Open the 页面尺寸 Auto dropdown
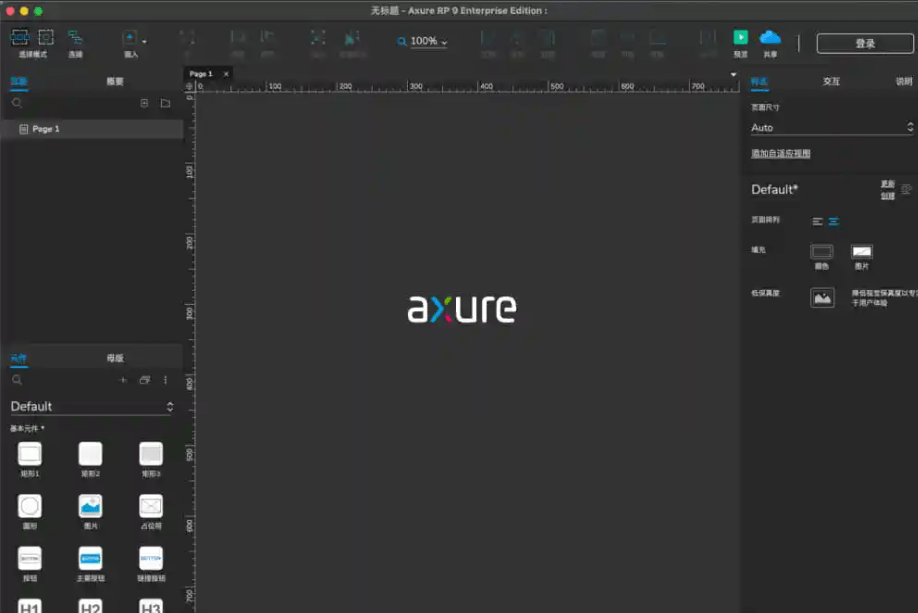This screenshot has width=918, height=613. click(830, 127)
